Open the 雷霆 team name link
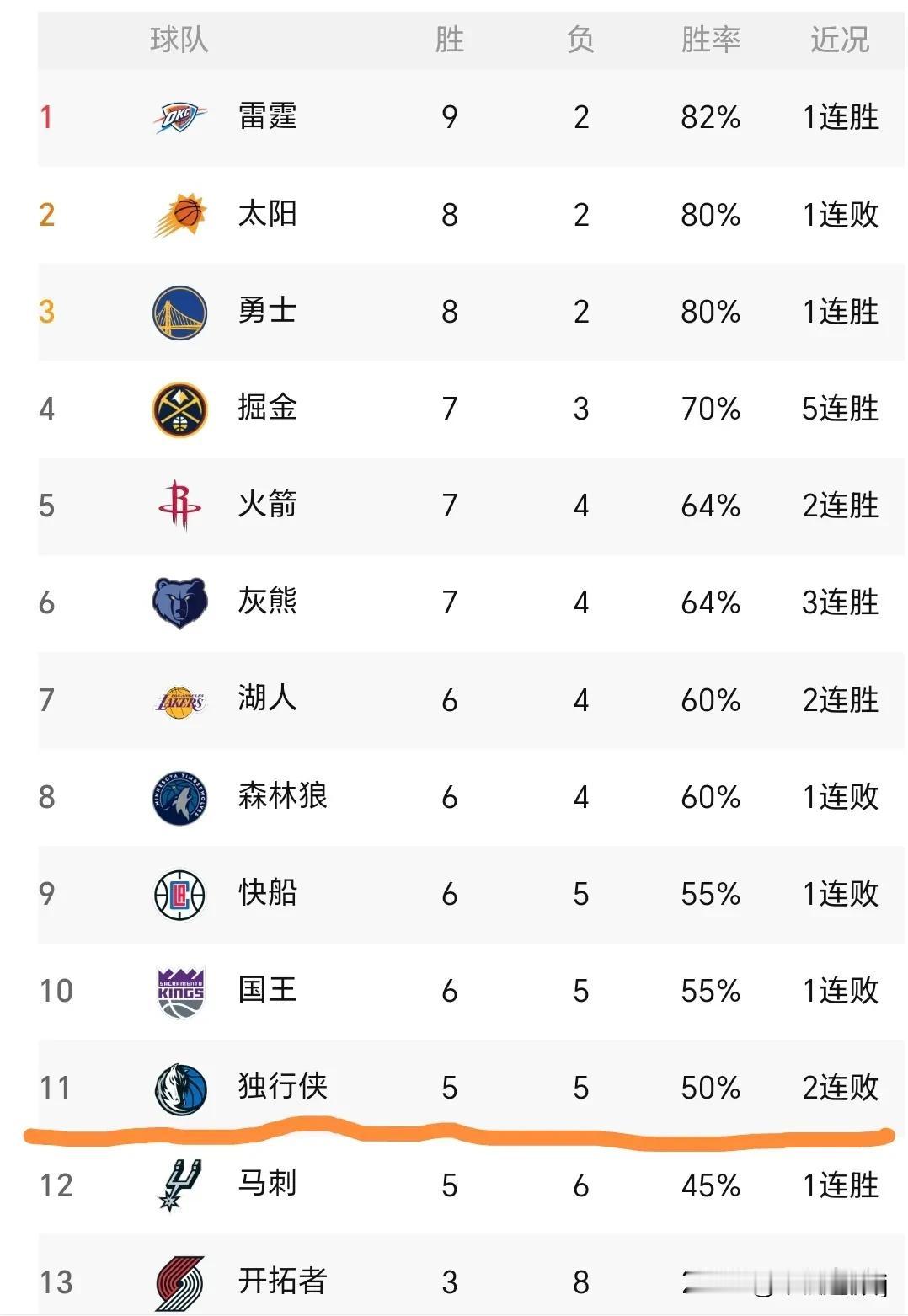This screenshot has width=908, height=1316. (268, 116)
